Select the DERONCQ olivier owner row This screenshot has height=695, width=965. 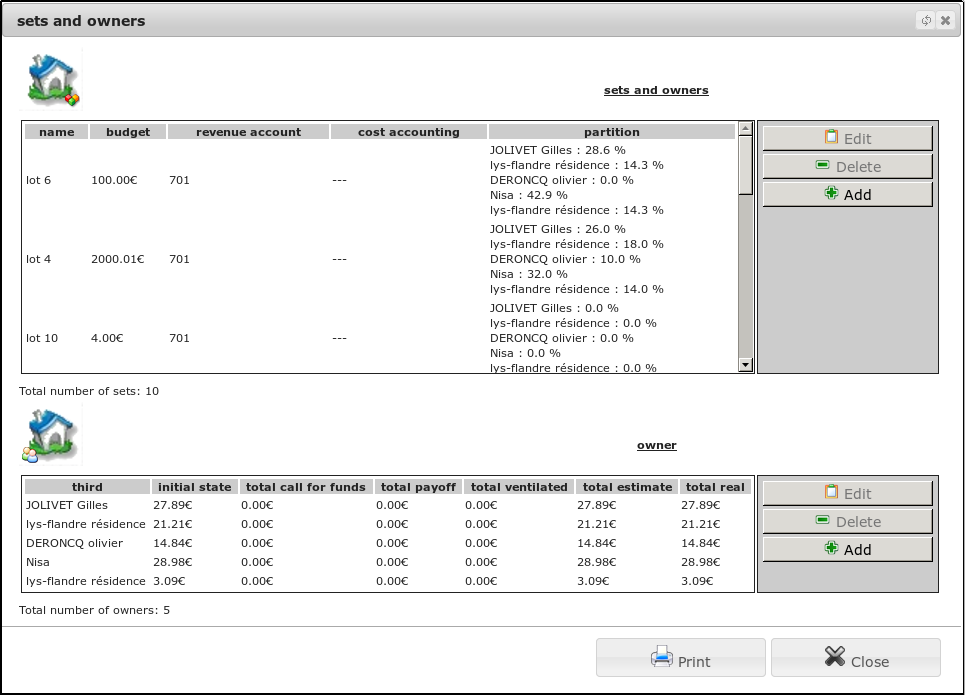388,543
